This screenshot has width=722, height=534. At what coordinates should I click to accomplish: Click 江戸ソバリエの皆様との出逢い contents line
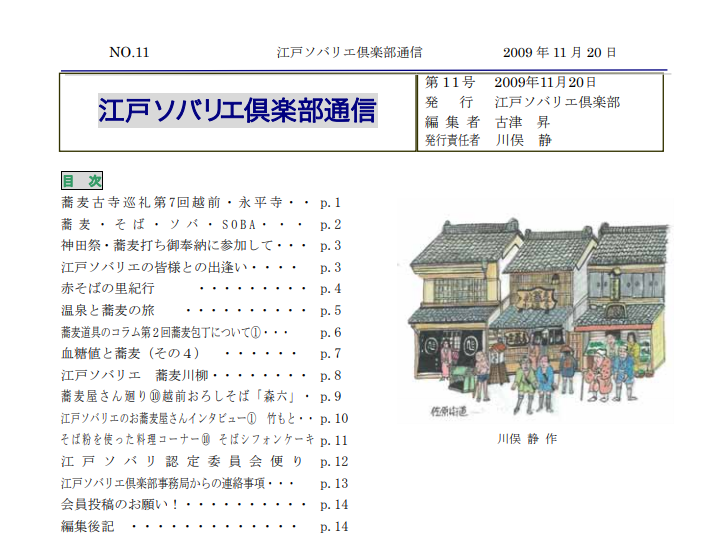[x=200, y=268]
